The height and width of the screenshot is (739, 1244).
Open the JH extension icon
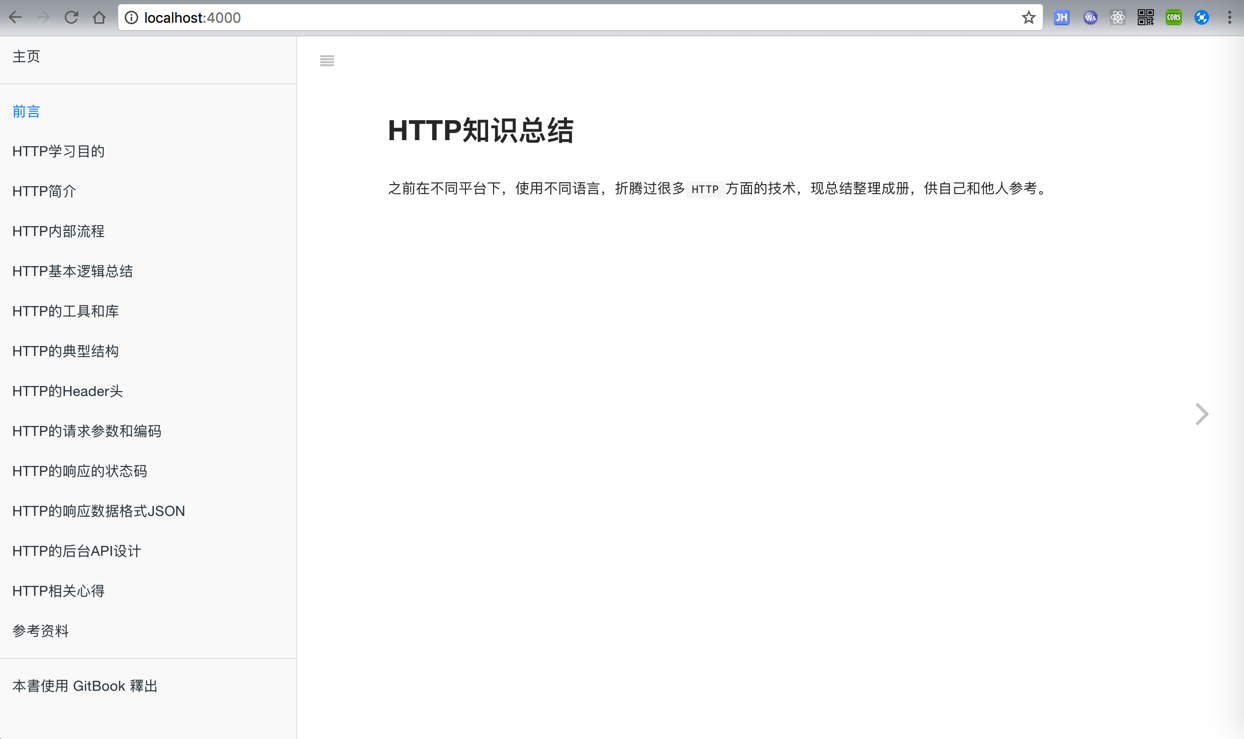(x=1062, y=17)
